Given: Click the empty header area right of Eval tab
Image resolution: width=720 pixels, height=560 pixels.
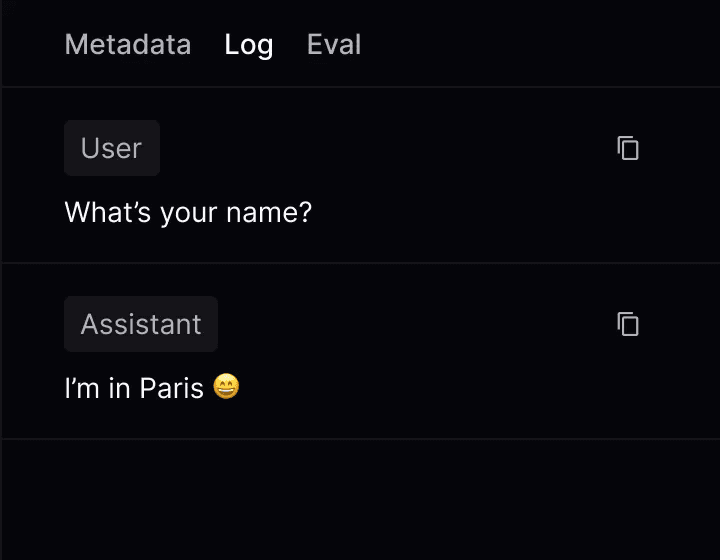Looking at the screenshot, I should click(540, 44).
